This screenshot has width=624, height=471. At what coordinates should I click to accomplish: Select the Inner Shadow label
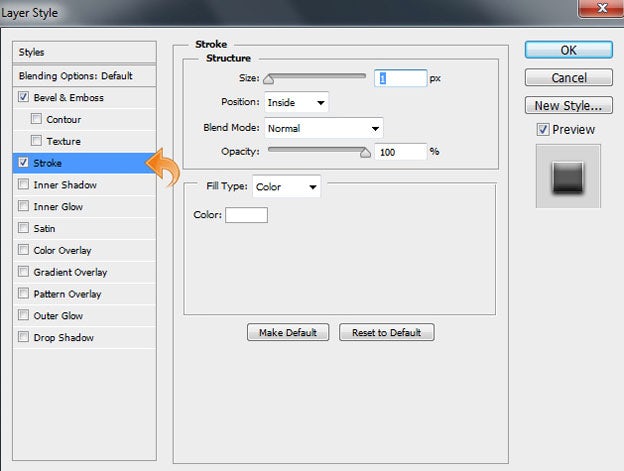coord(65,185)
